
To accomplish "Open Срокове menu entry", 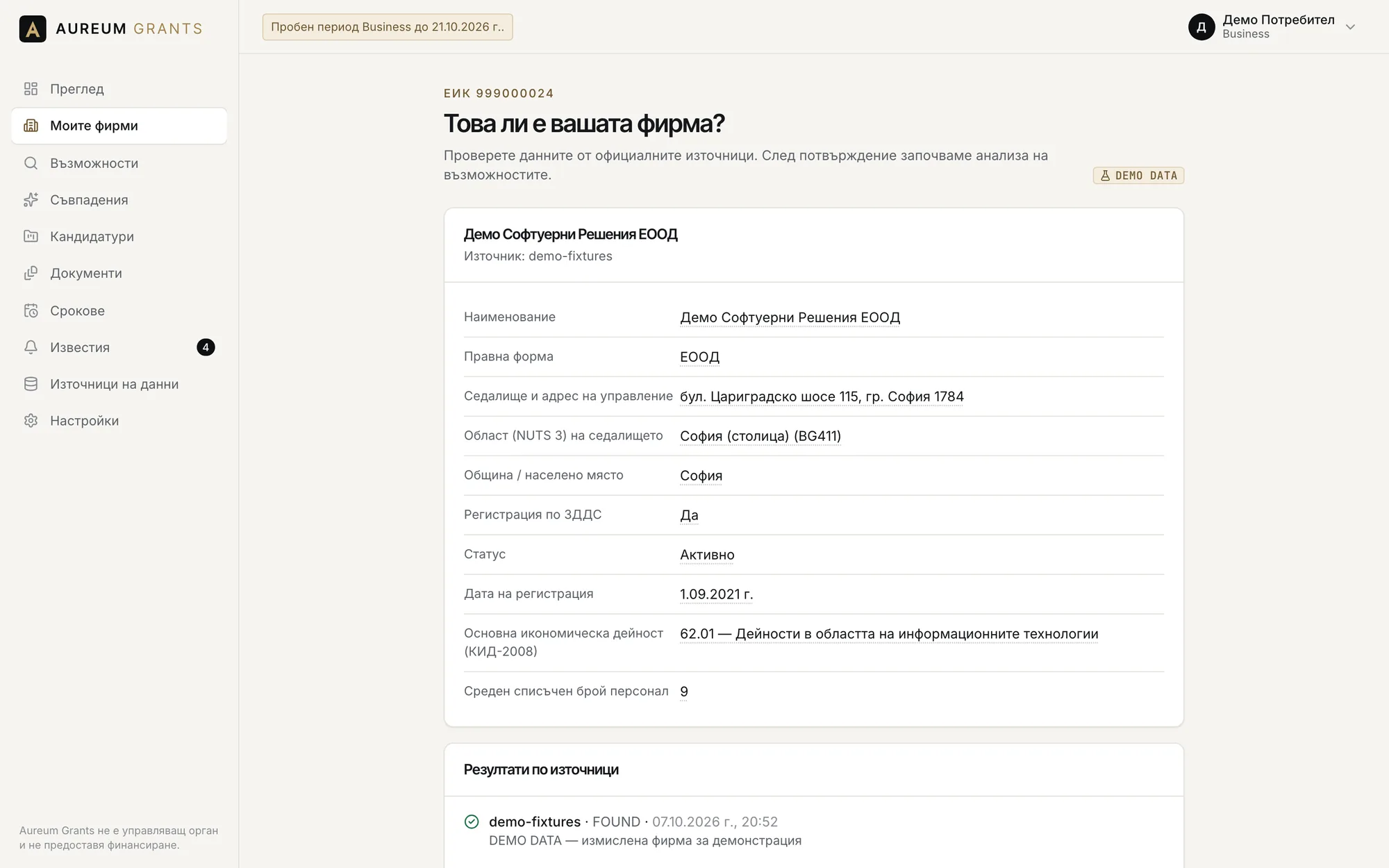I will coord(119,310).
